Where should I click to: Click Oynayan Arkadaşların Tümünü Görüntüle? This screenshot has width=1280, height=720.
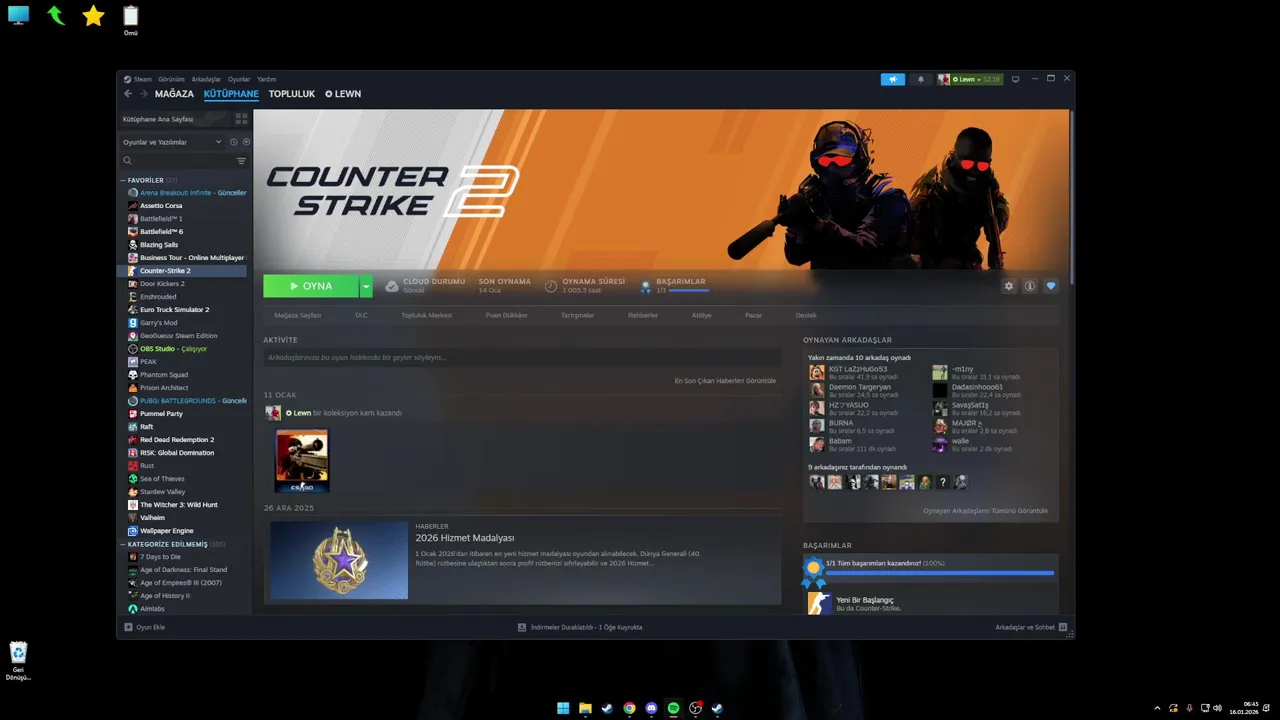coord(985,511)
